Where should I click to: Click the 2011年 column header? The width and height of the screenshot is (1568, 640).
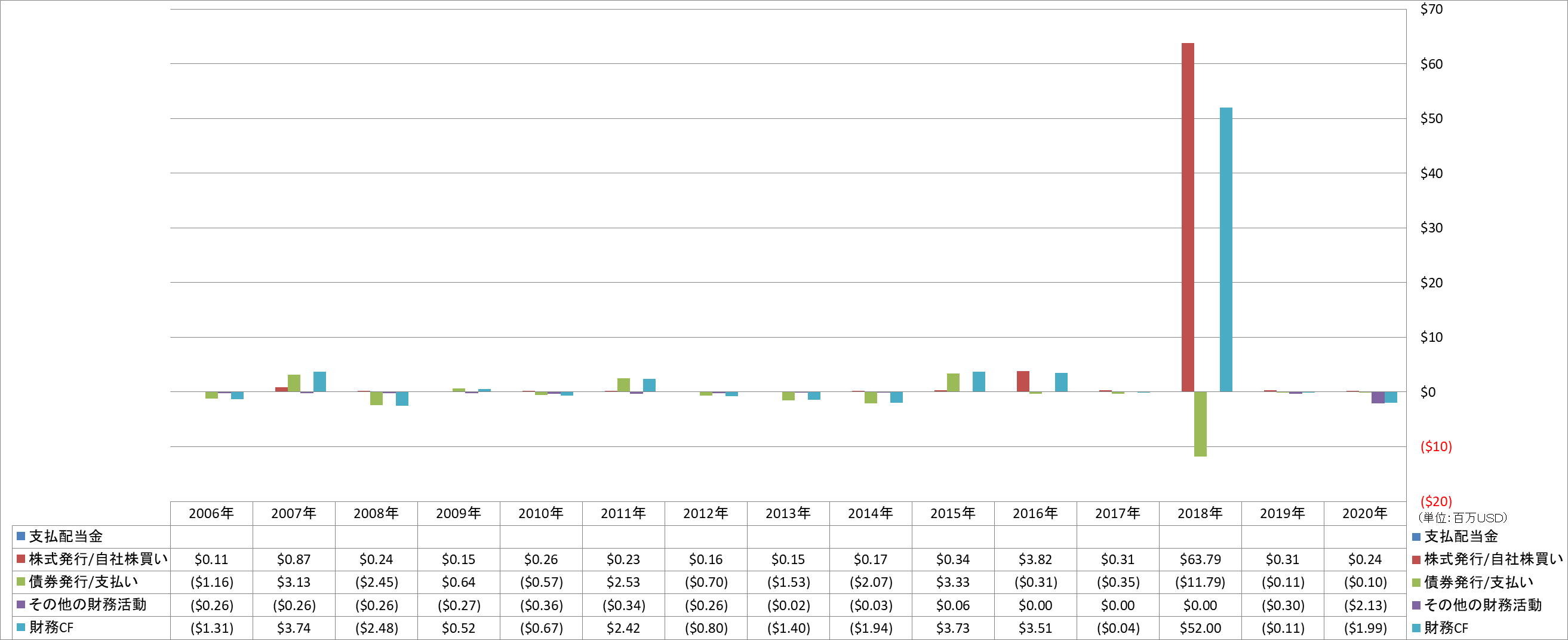[x=623, y=513]
